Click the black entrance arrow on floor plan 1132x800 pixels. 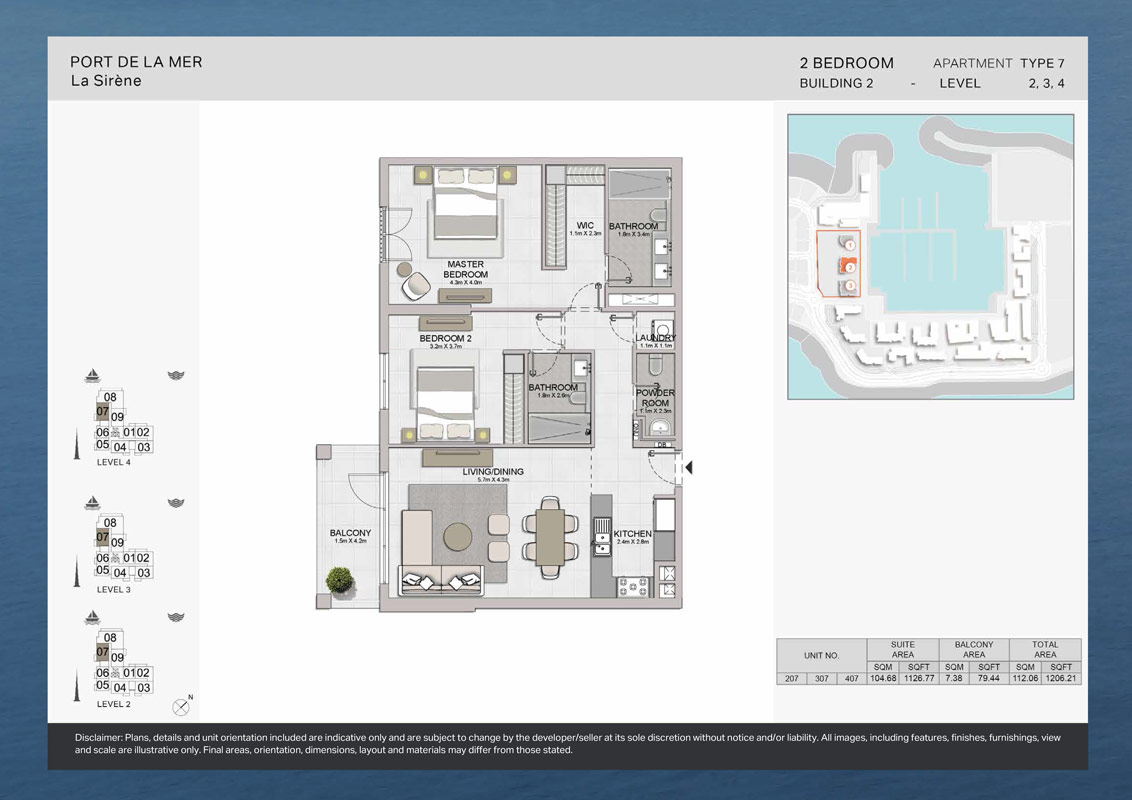point(688,467)
